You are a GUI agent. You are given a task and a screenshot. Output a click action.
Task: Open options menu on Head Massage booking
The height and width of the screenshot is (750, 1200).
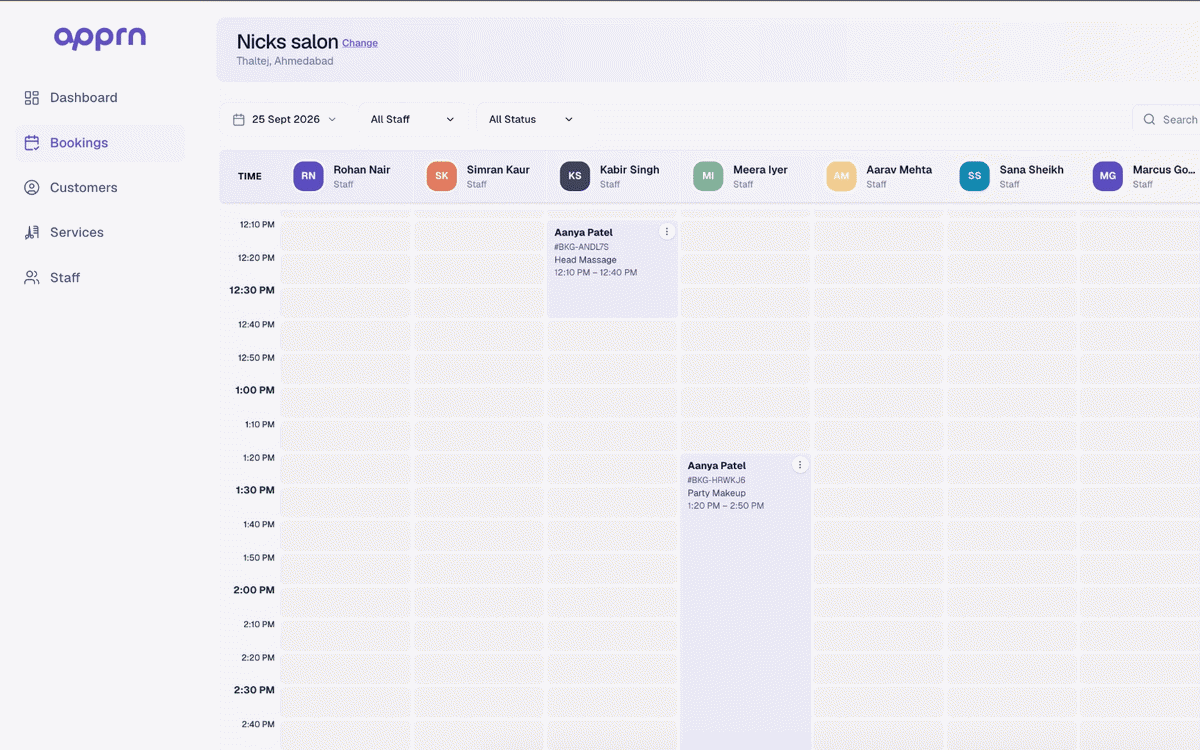click(x=667, y=232)
